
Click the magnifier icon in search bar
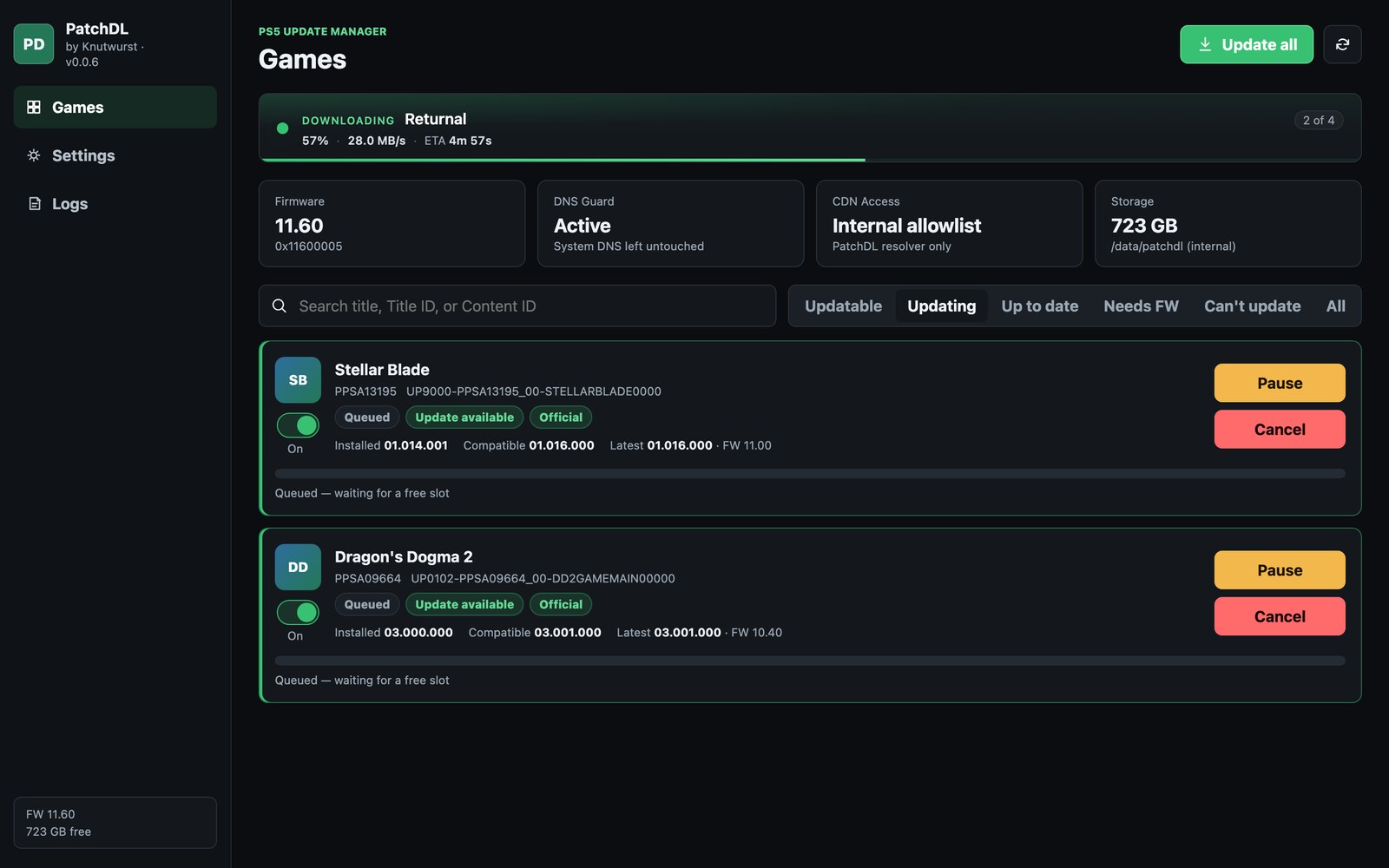(x=280, y=306)
